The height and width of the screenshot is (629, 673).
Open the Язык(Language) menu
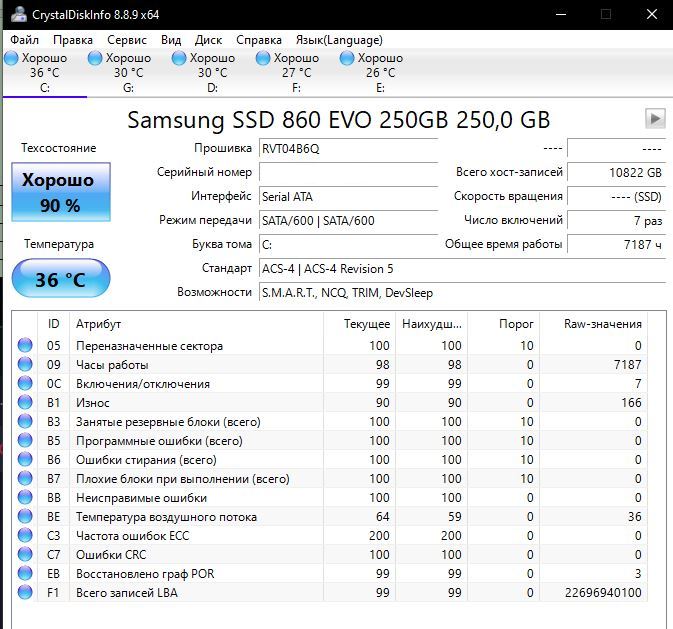pos(339,40)
